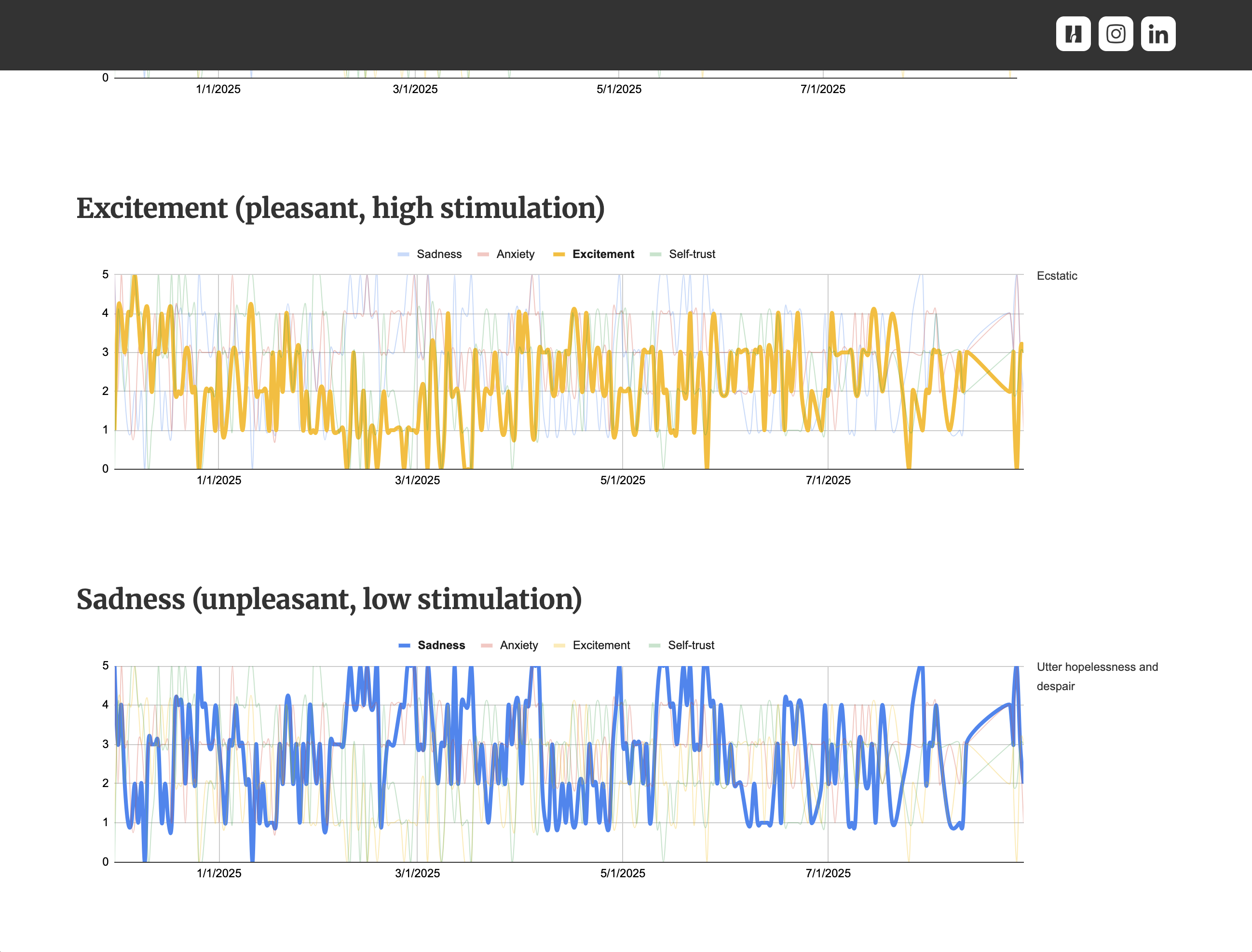Click Utter hopelessness and despair annotation text
Viewport: 1252px width, 952px height.
(x=1097, y=676)
